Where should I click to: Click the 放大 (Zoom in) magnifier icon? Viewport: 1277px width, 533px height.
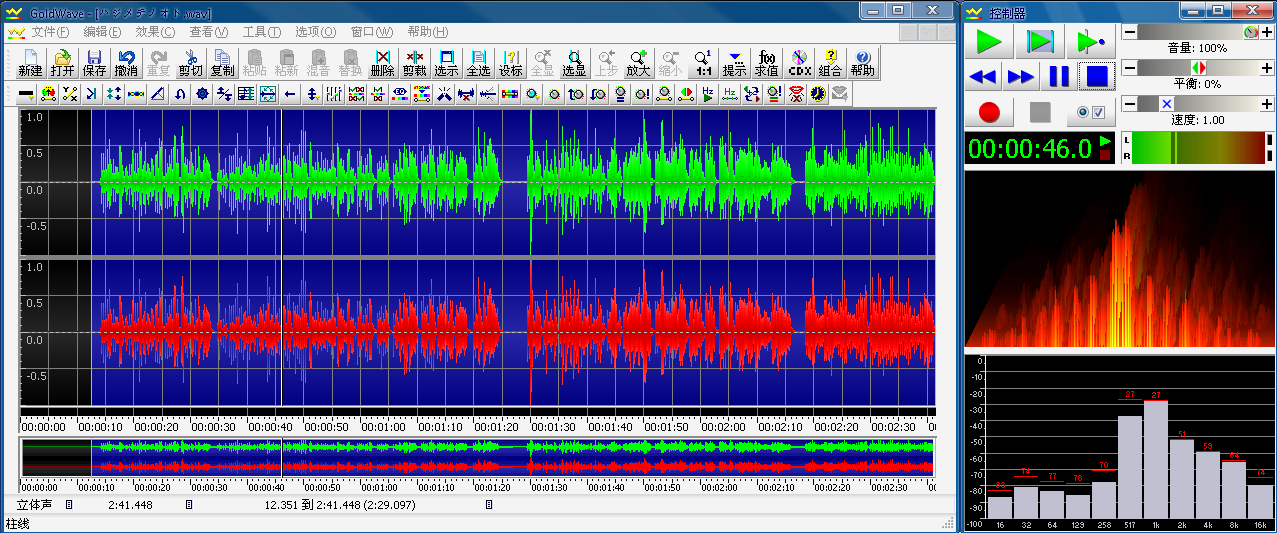point(638,63)
